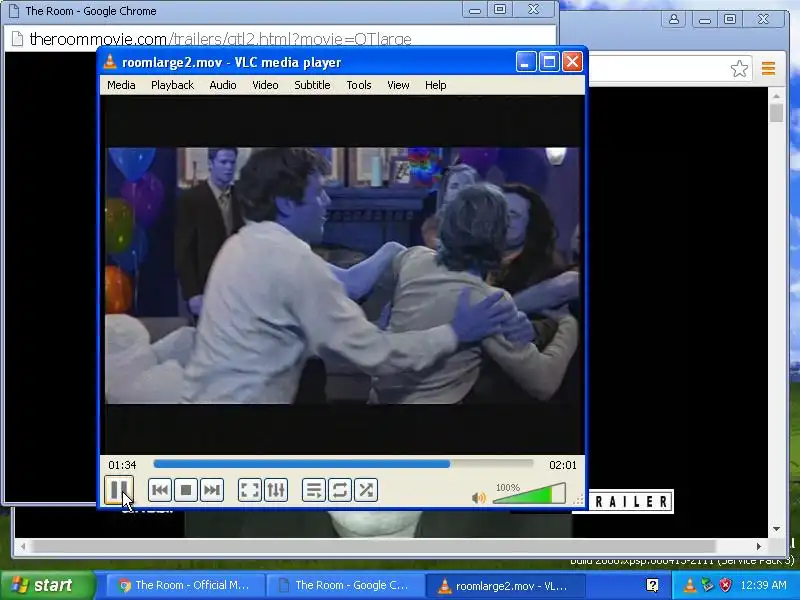Open the Video menu
Screen dimensions: 800x600
(265, 85)
